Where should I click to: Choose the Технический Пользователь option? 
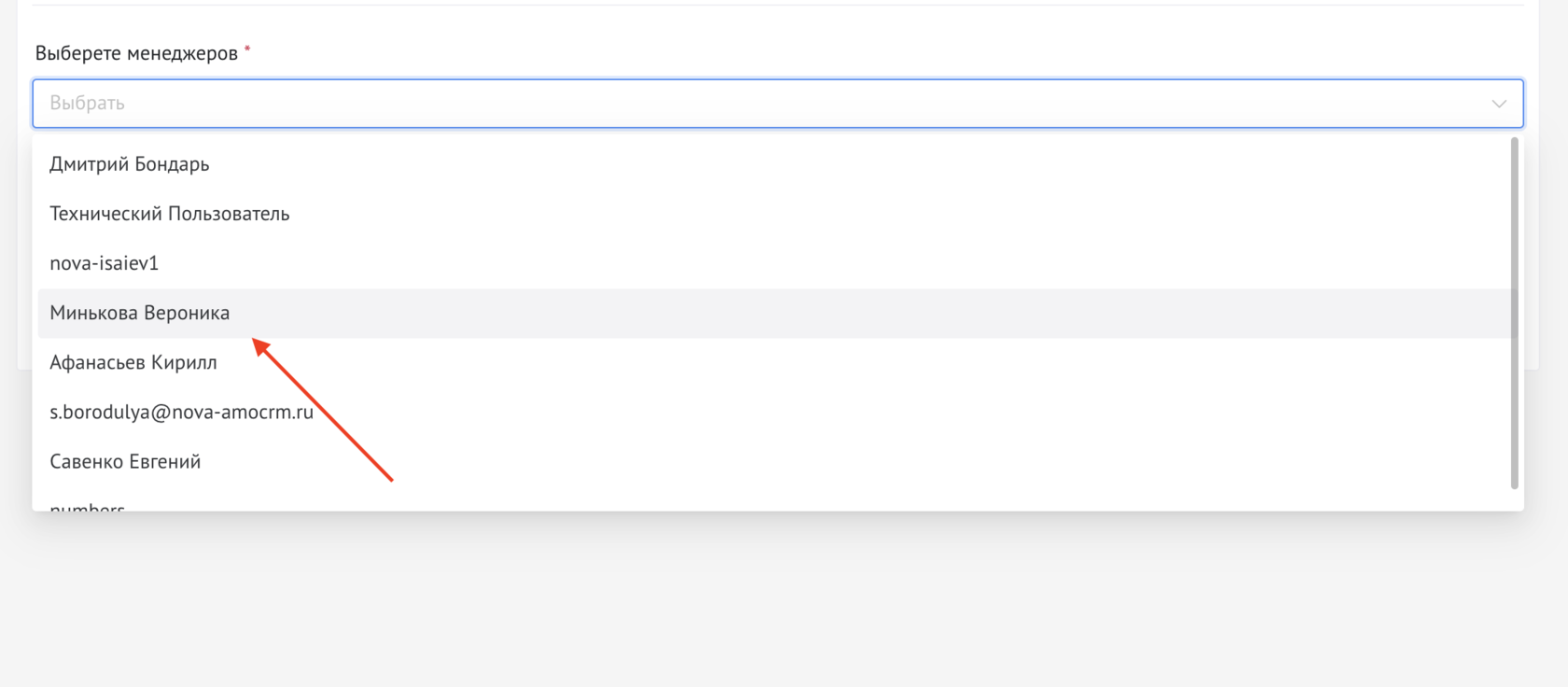(170, 214)
